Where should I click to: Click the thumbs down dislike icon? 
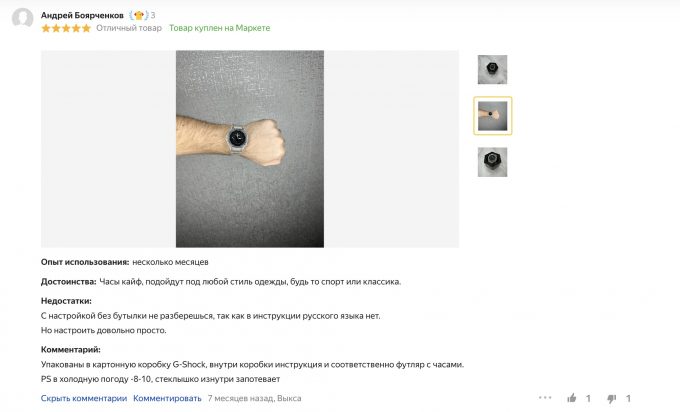(x=611, y=398)
